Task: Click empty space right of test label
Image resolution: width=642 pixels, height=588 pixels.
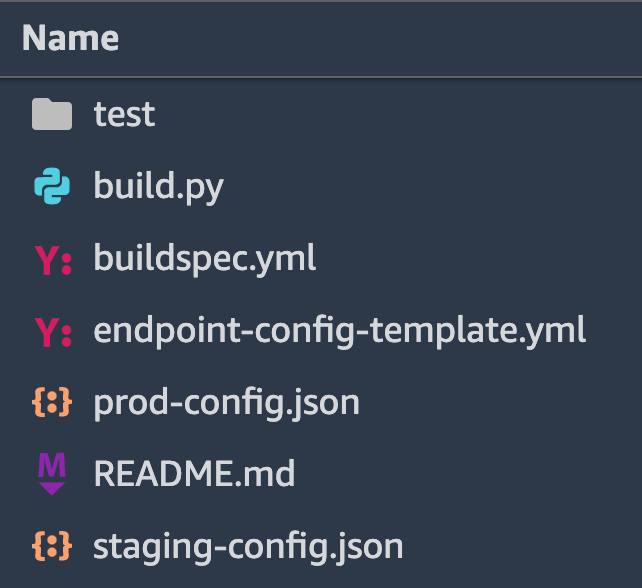Action: (400, 115)
